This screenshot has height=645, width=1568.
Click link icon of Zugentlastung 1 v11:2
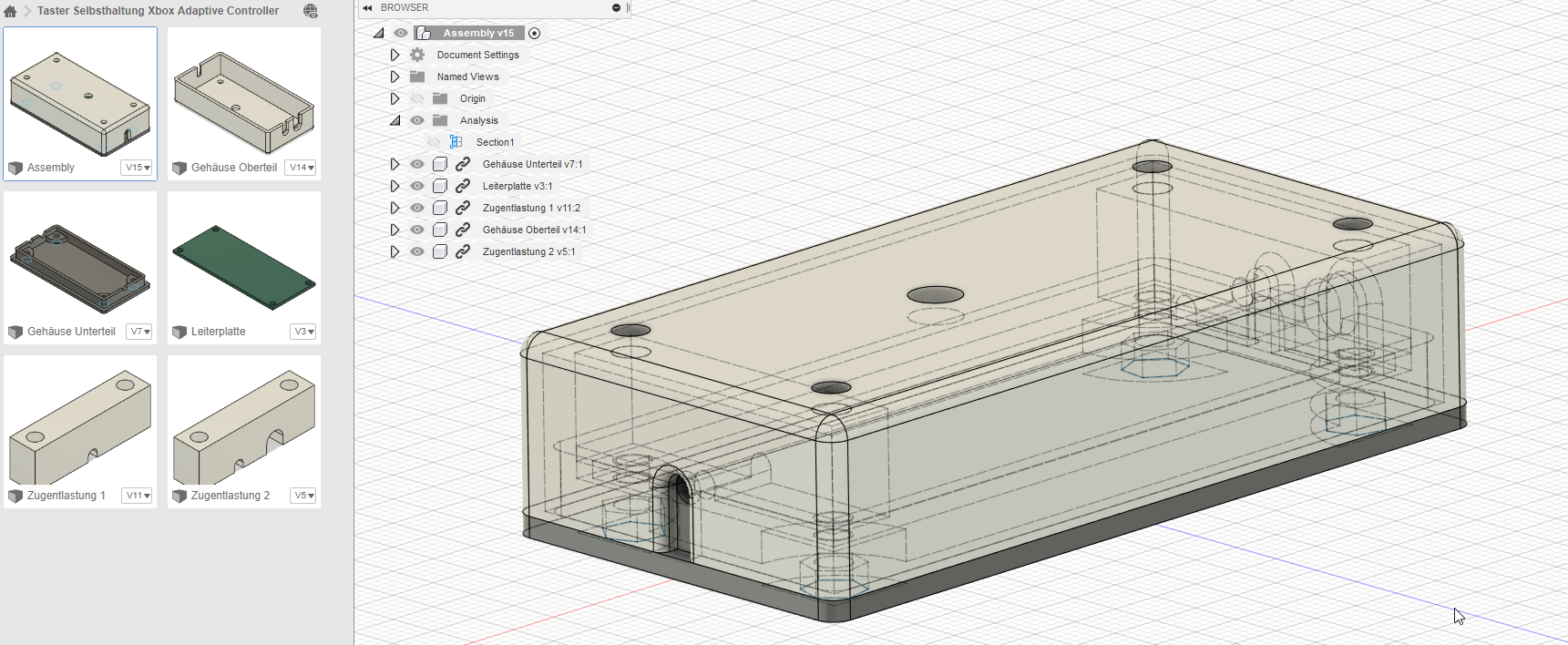click(x=463, y=208)
